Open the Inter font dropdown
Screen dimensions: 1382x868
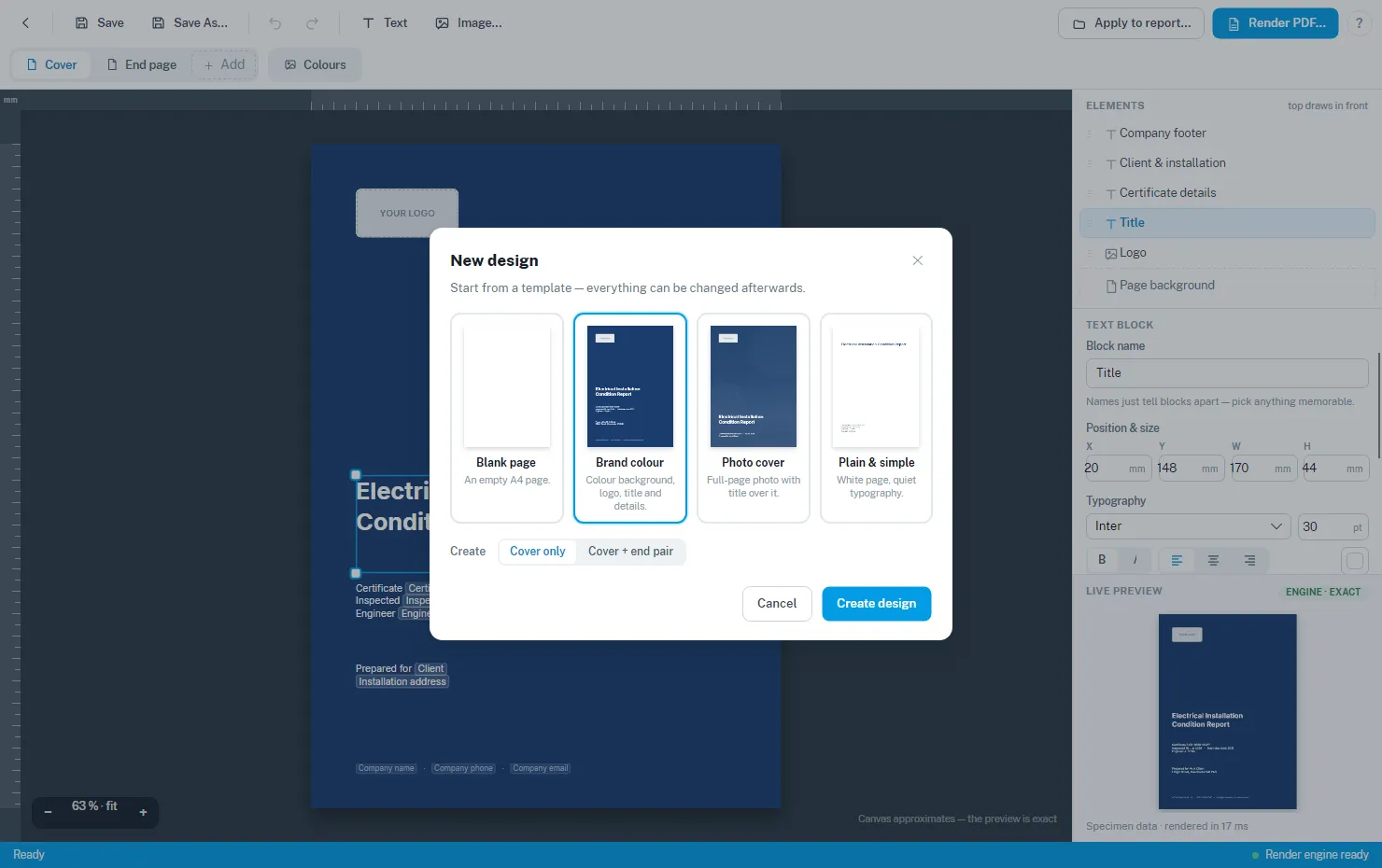click(x=1188, y=526)
